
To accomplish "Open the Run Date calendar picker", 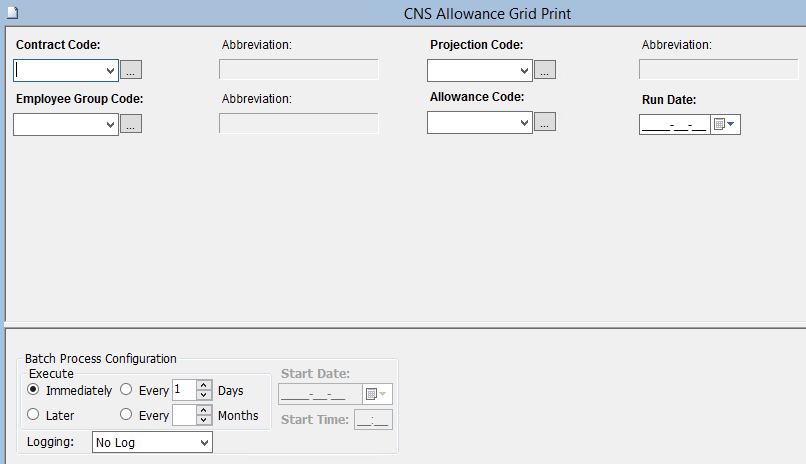I will coord(725,124).
